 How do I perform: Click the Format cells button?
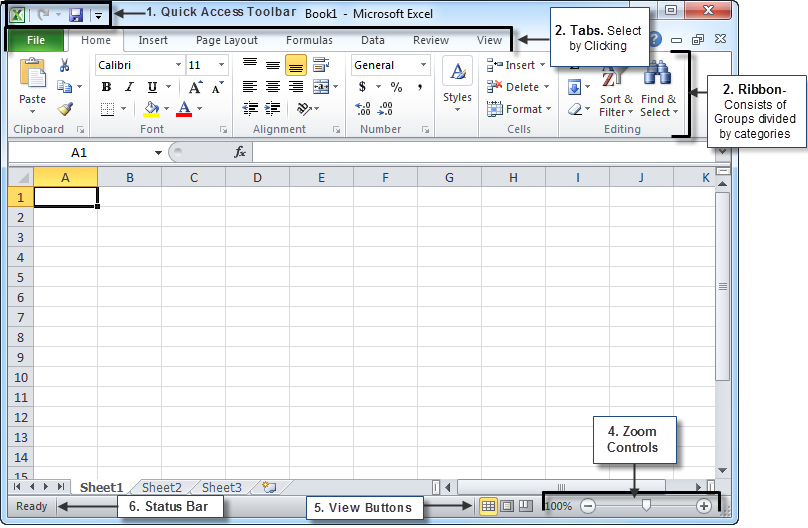point(519,109)
